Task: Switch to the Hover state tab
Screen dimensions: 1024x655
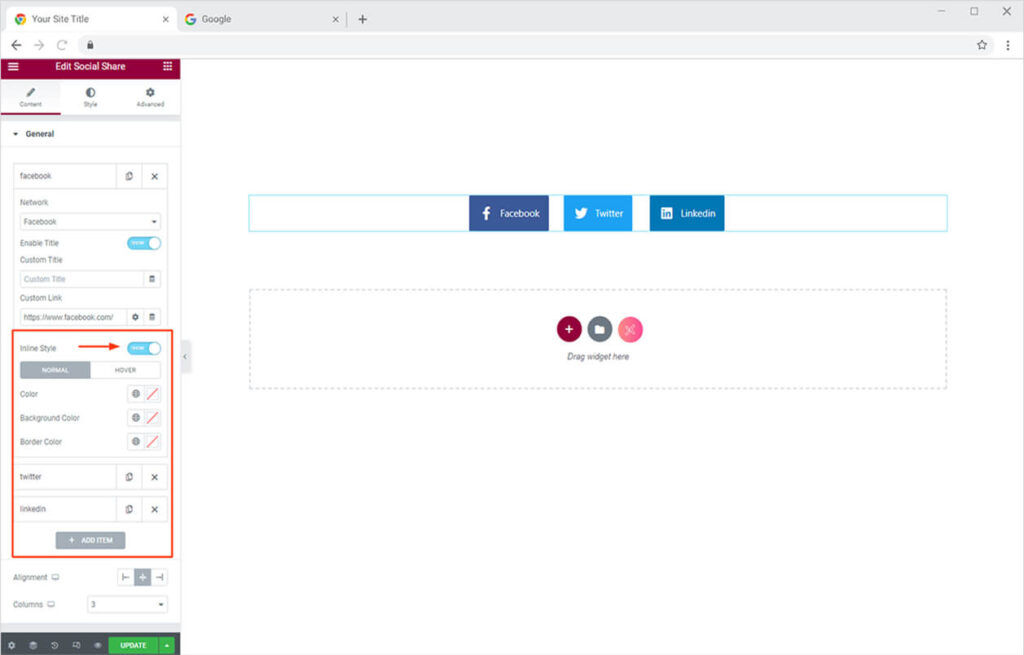Action: click(125, 370)
